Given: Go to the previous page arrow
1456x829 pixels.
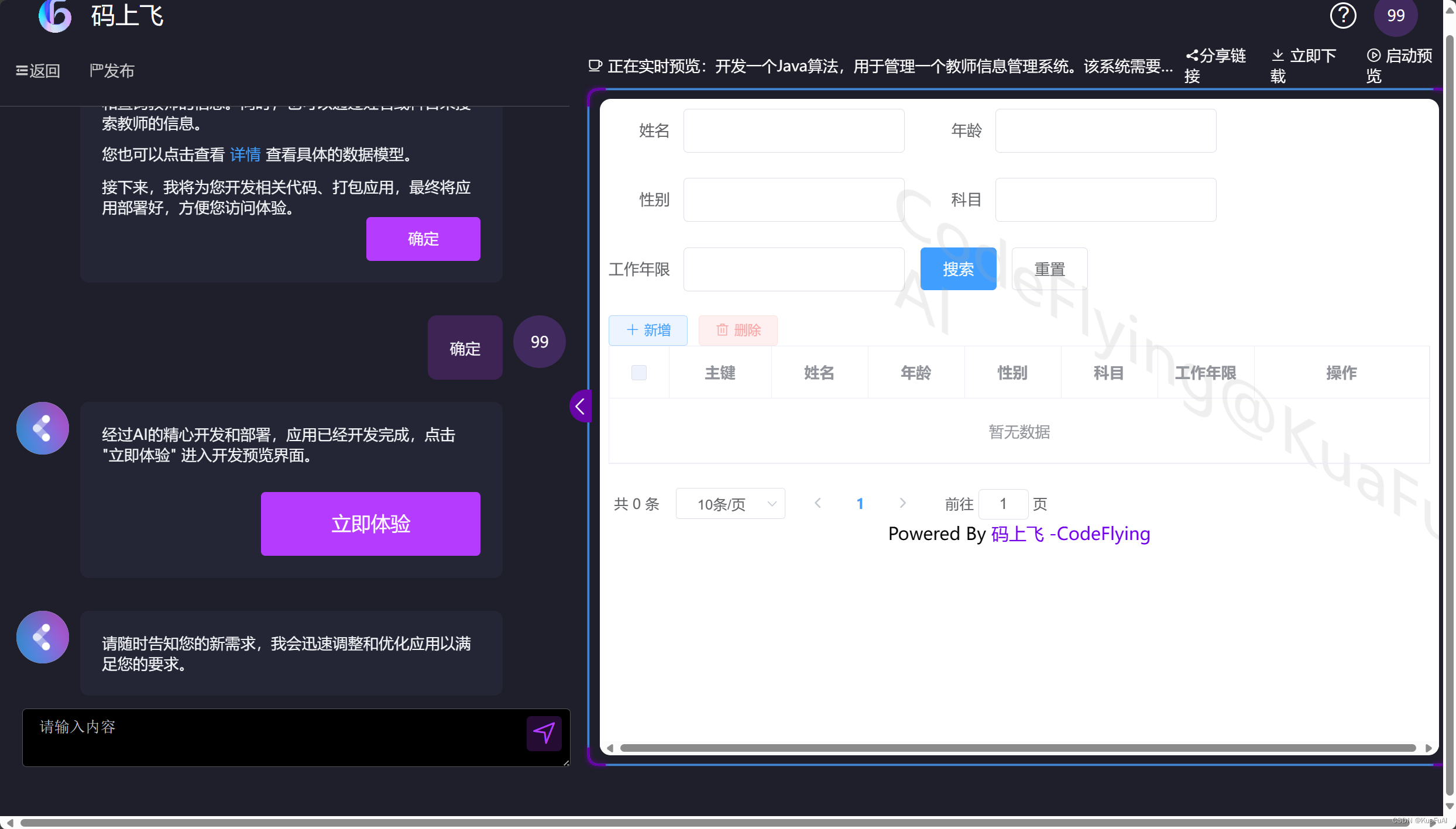Looking at the screenshot, I should pyautogui.click(x=818, y=503).
